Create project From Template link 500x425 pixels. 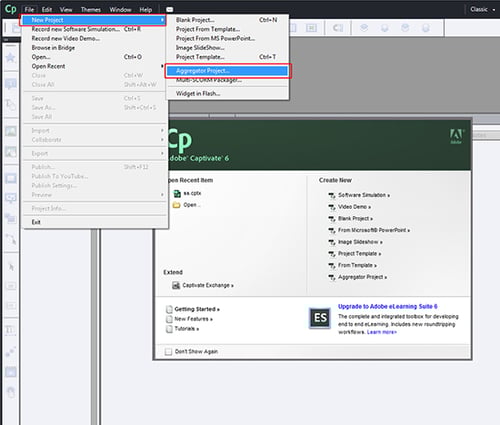point(357,265)
